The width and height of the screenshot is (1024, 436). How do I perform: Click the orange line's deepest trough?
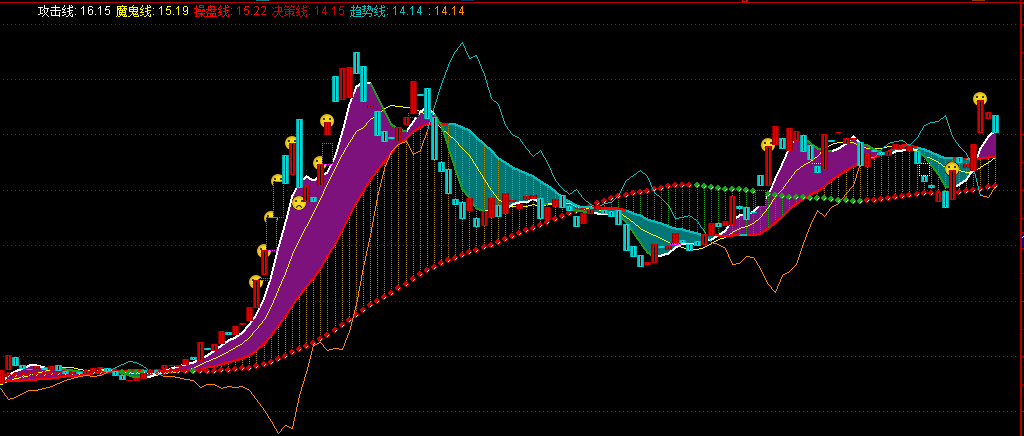(278, 431)
